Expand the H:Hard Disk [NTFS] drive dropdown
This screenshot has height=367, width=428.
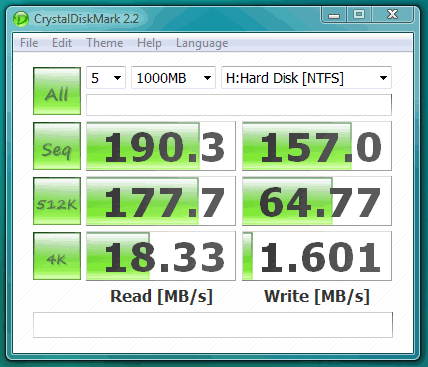pyautogui.click(x=306, y=78)
